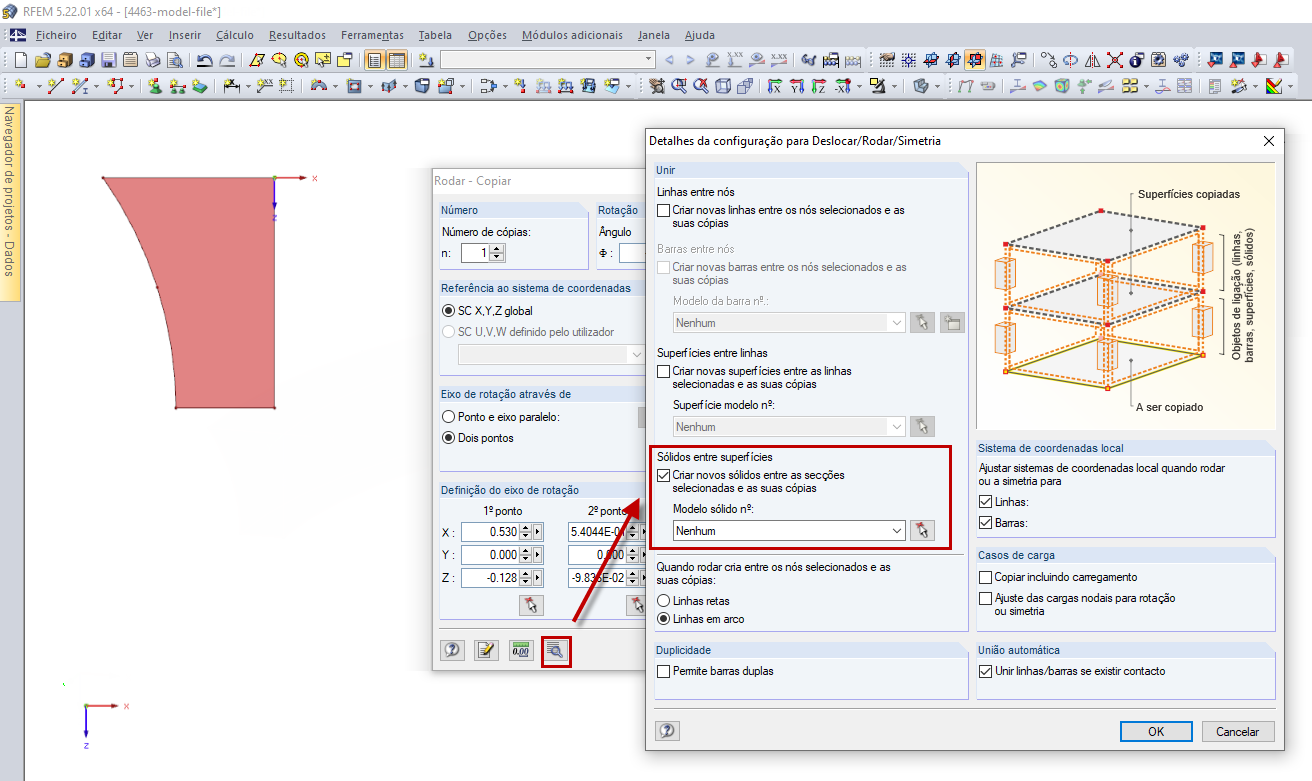The width and height of the screenshot is (1312, 781).
Task: Uncheck the Linhas local coordinate checkbox
Action: tap(986, 501)
